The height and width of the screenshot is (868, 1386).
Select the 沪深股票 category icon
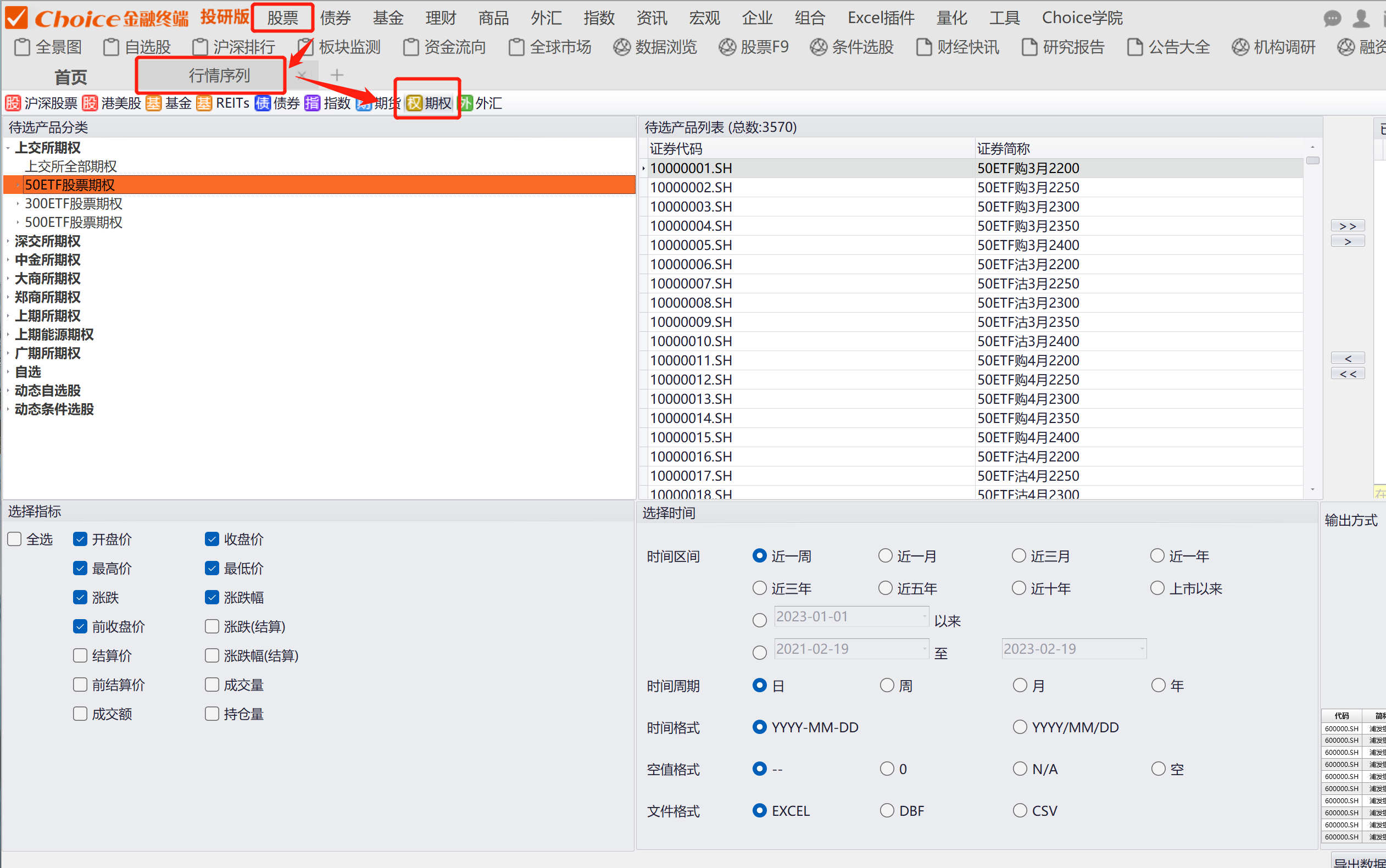[13, 103]
